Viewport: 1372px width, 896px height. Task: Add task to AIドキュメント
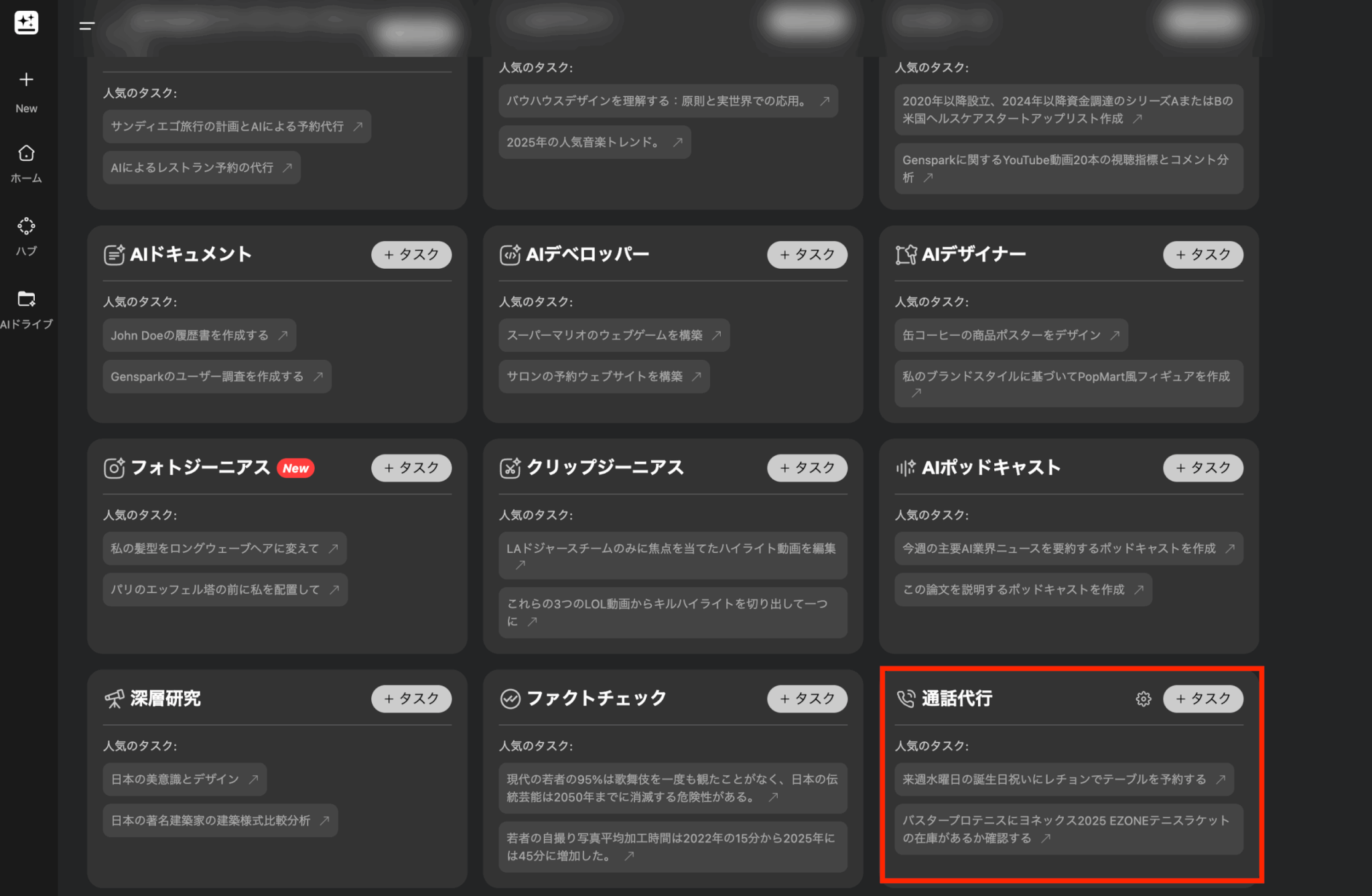click(411, 255)
